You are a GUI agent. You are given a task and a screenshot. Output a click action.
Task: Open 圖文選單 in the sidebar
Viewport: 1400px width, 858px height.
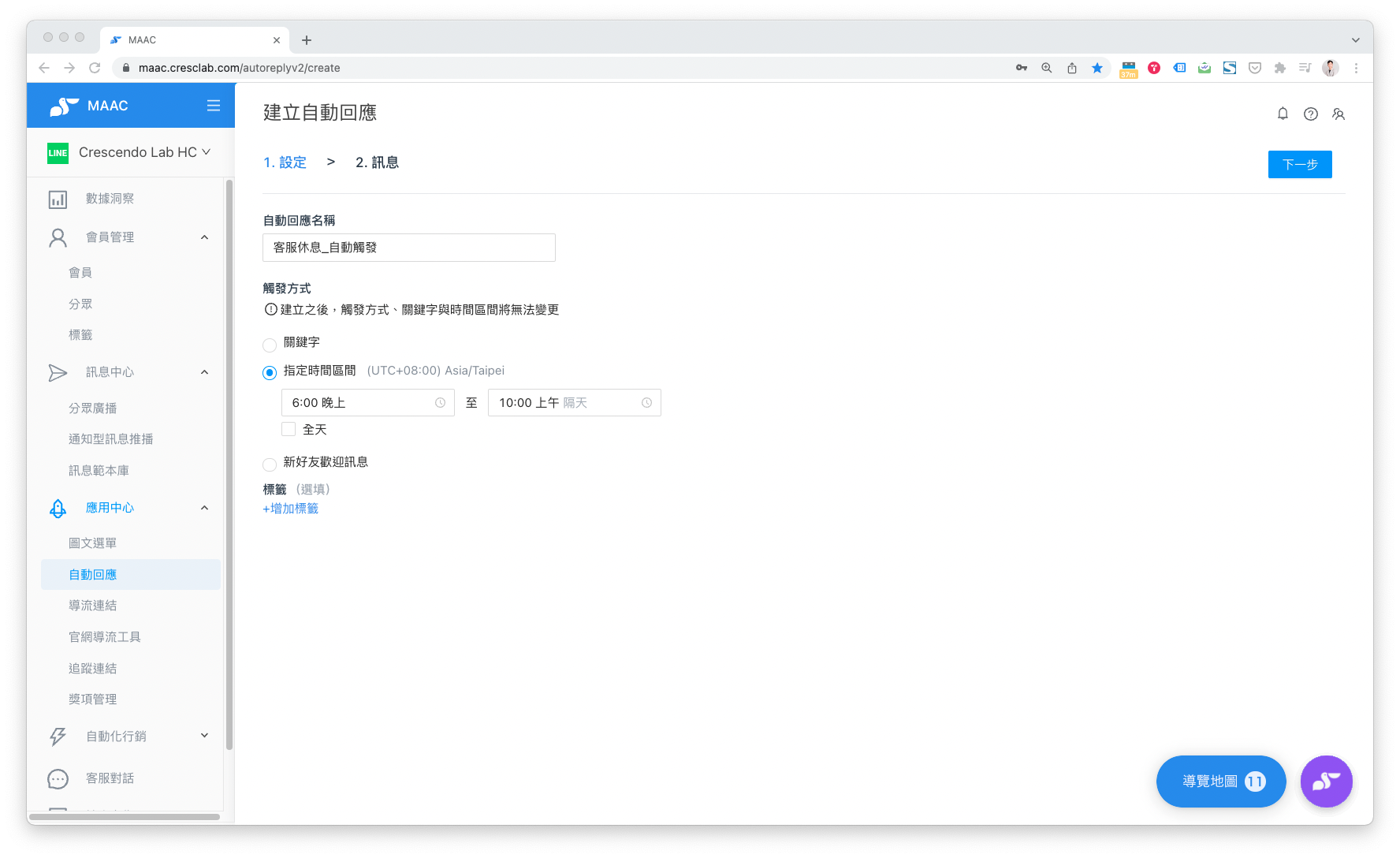pyautogui.click(x=92, y=543)
